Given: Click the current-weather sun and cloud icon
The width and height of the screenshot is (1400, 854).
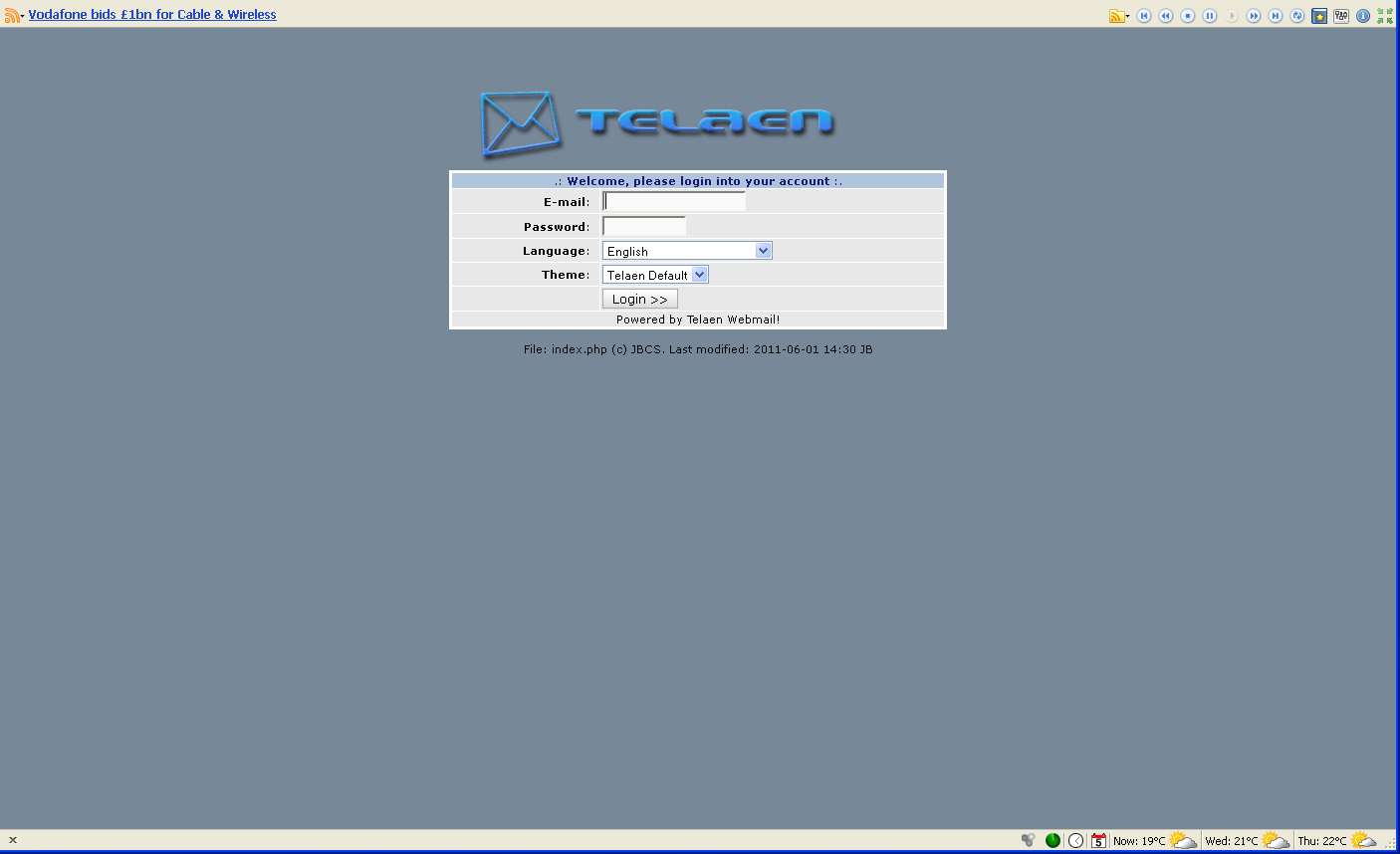Looking at the screenshot, I should [x=1183, y=840].
